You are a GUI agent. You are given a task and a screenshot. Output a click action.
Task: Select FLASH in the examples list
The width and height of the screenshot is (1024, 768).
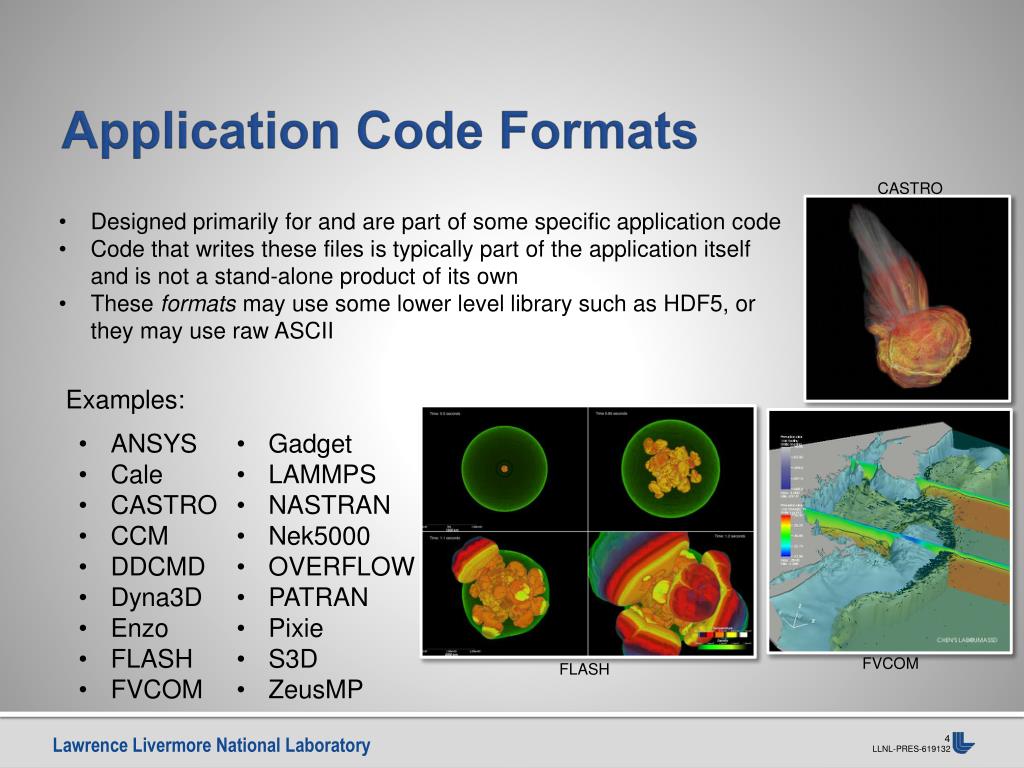pyautogui.click(x=152, y=659)
